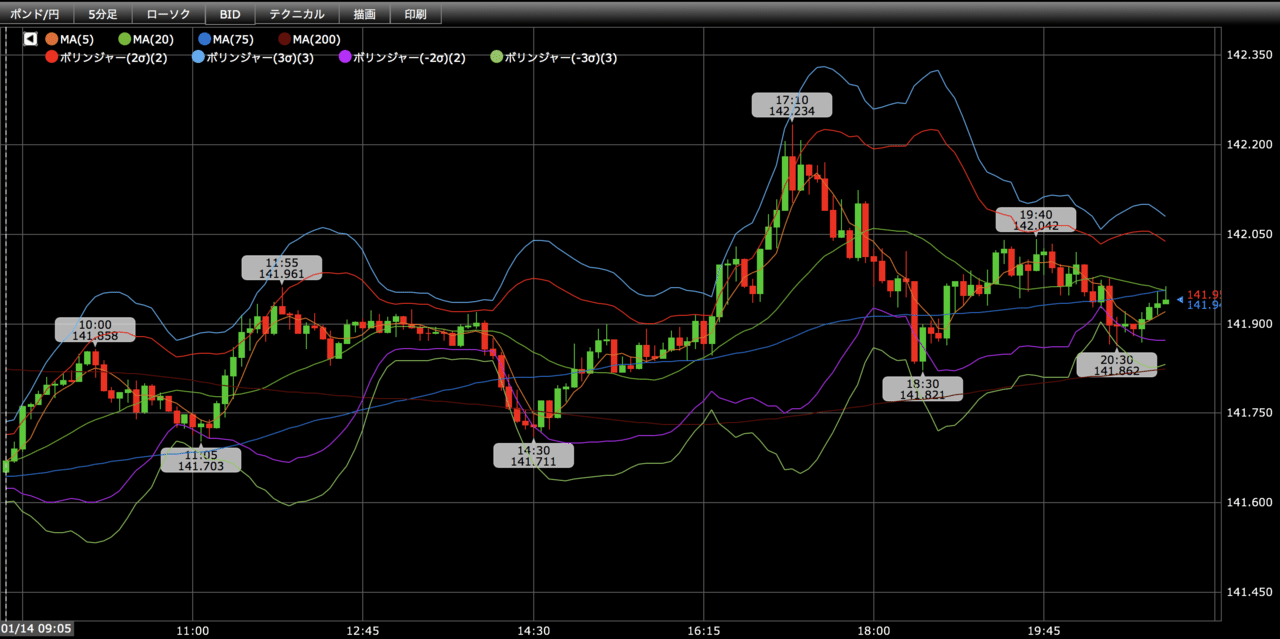Open the ローソク chart type dropdown
This screenshot has width=1280, height=639.
tap(168, 14)
